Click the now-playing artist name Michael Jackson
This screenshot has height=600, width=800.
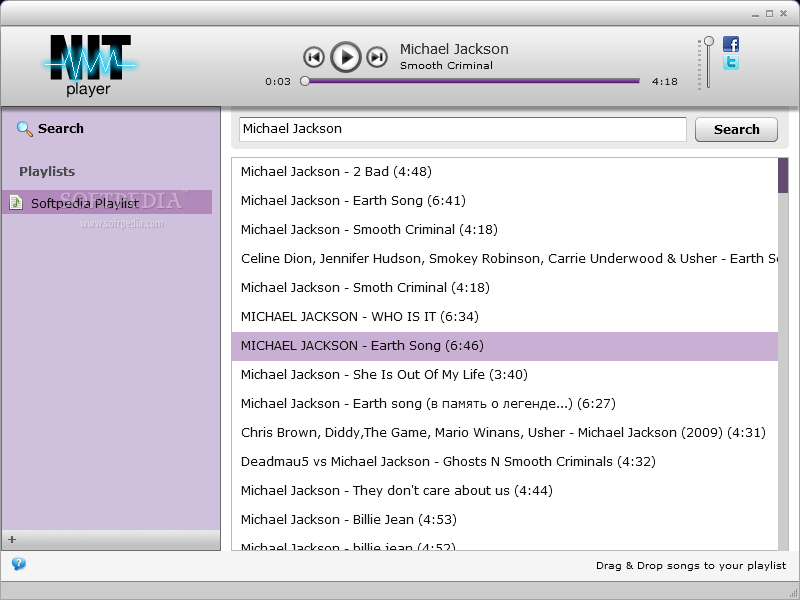point(454,49)
